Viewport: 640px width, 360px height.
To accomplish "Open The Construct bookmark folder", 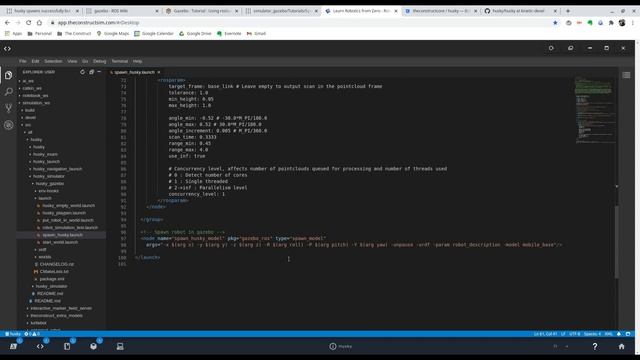I will click(74, 33).
